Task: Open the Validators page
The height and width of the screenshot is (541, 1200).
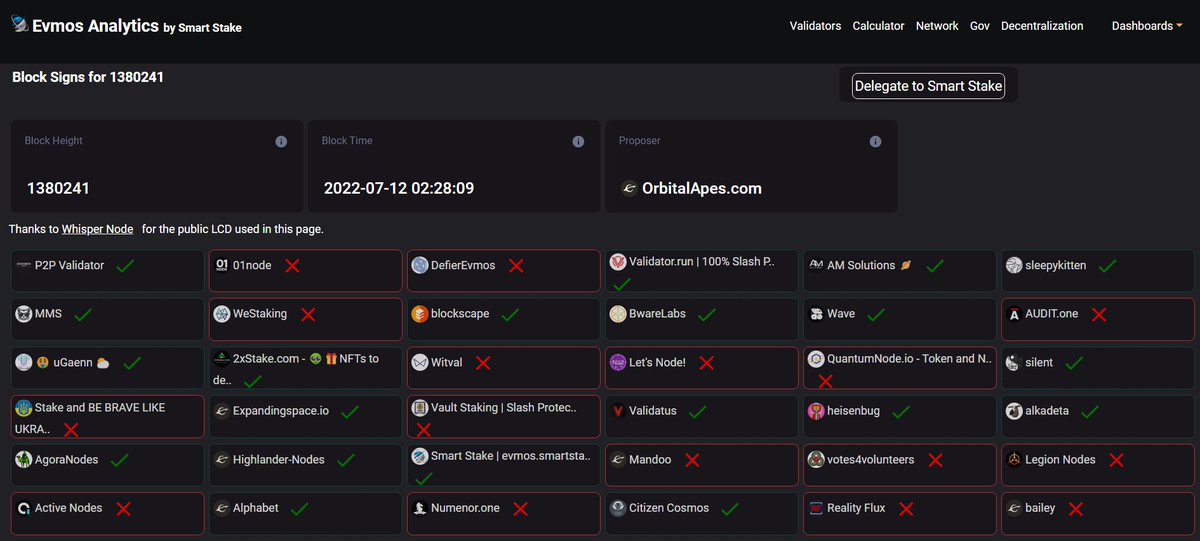Action: click(815, 26)
